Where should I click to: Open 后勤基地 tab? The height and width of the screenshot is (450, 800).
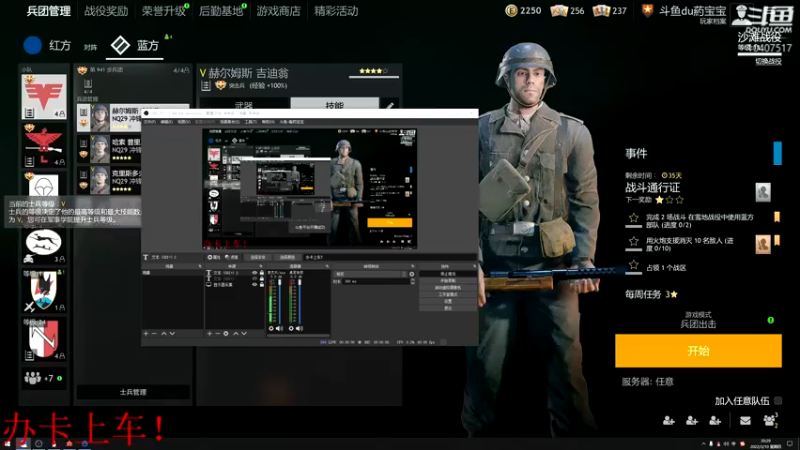coord(221,11)
